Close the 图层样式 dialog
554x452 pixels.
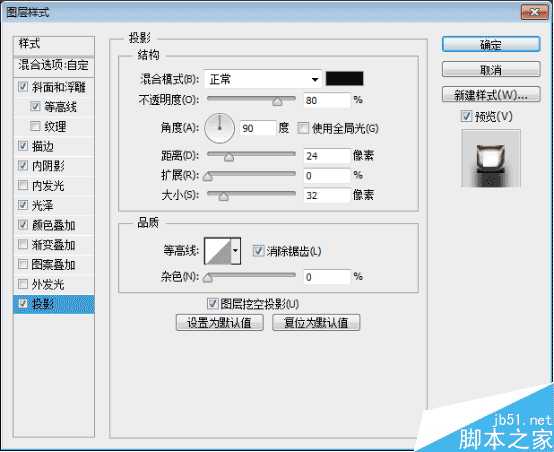tap(535, 12)
